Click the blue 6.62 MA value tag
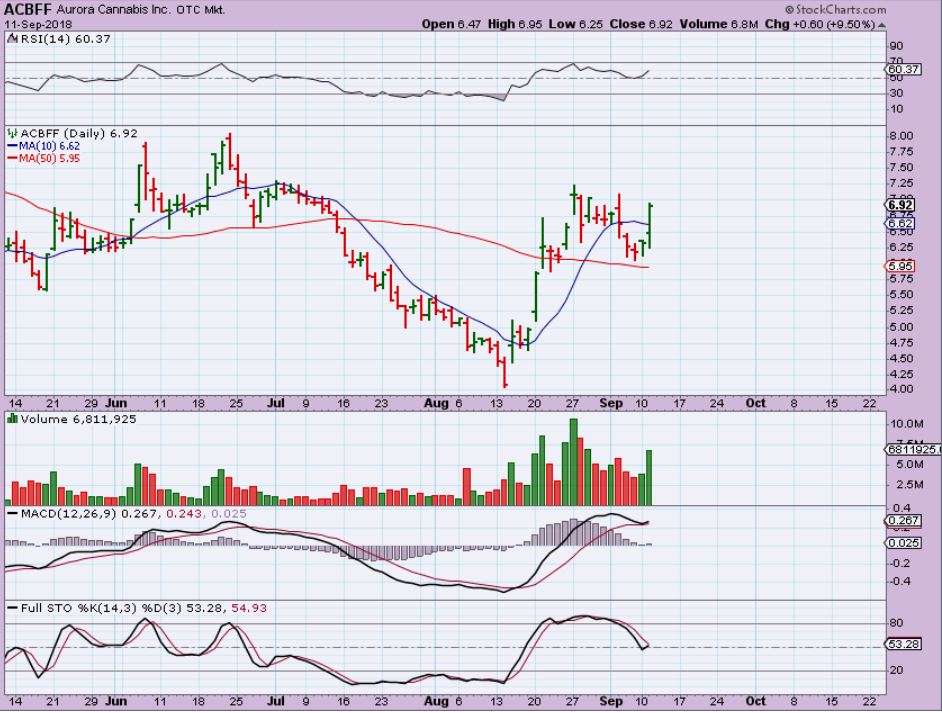942x713 pixels. (900, 223)
